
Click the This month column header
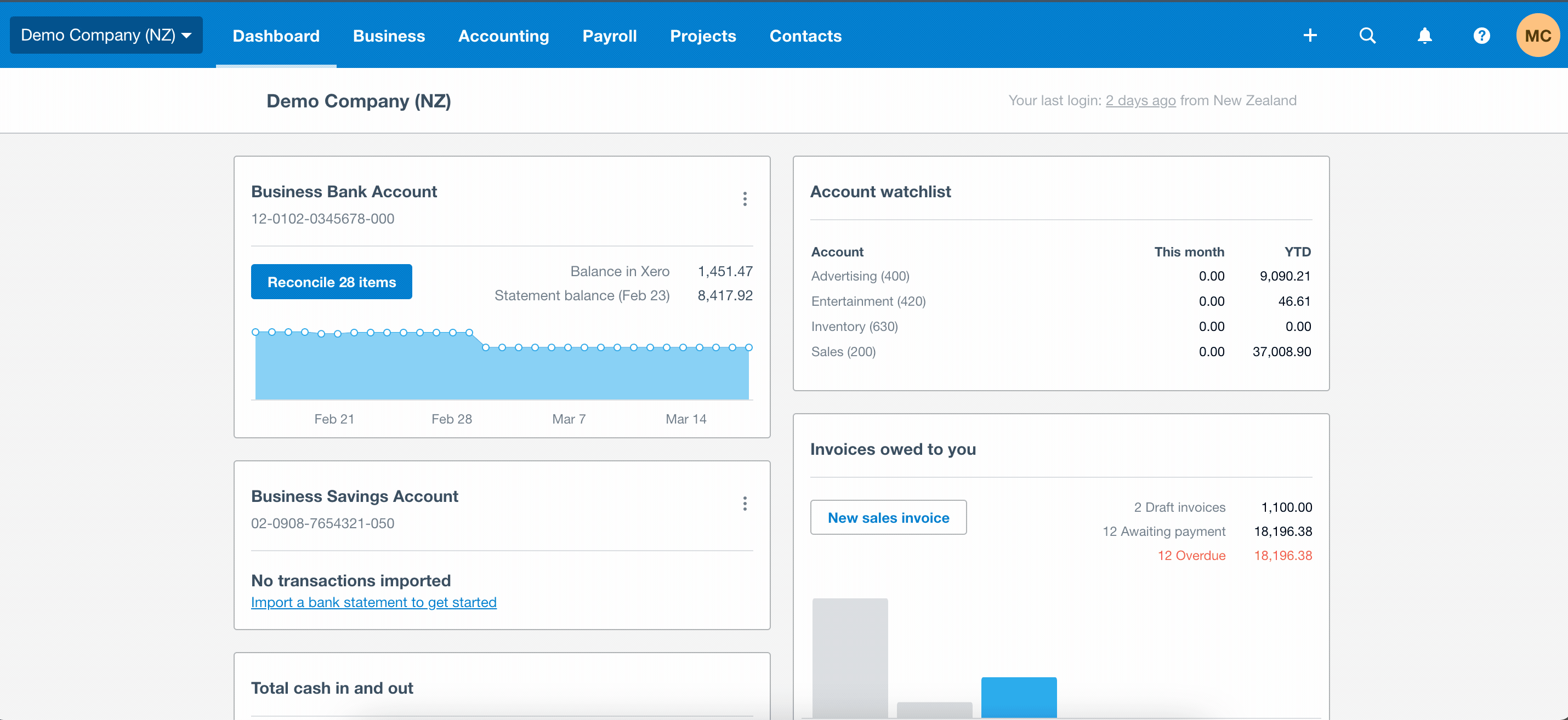[1189, 252]
